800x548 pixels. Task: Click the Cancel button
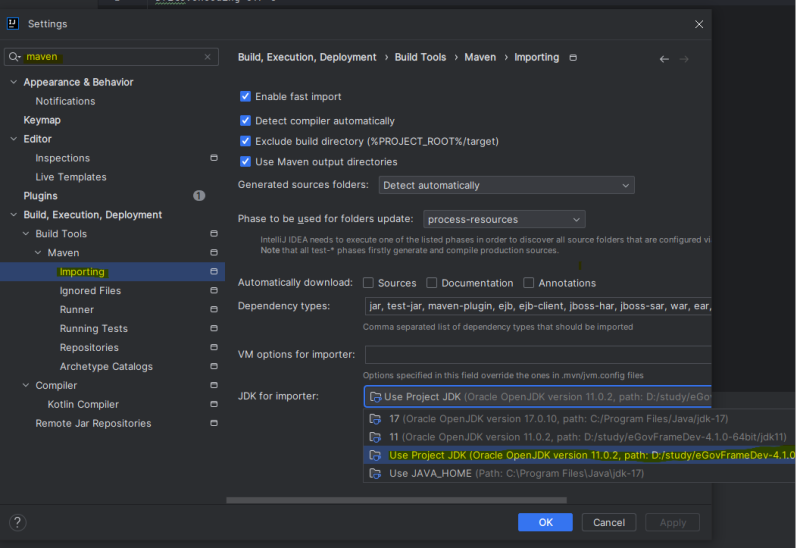(609, 522)
